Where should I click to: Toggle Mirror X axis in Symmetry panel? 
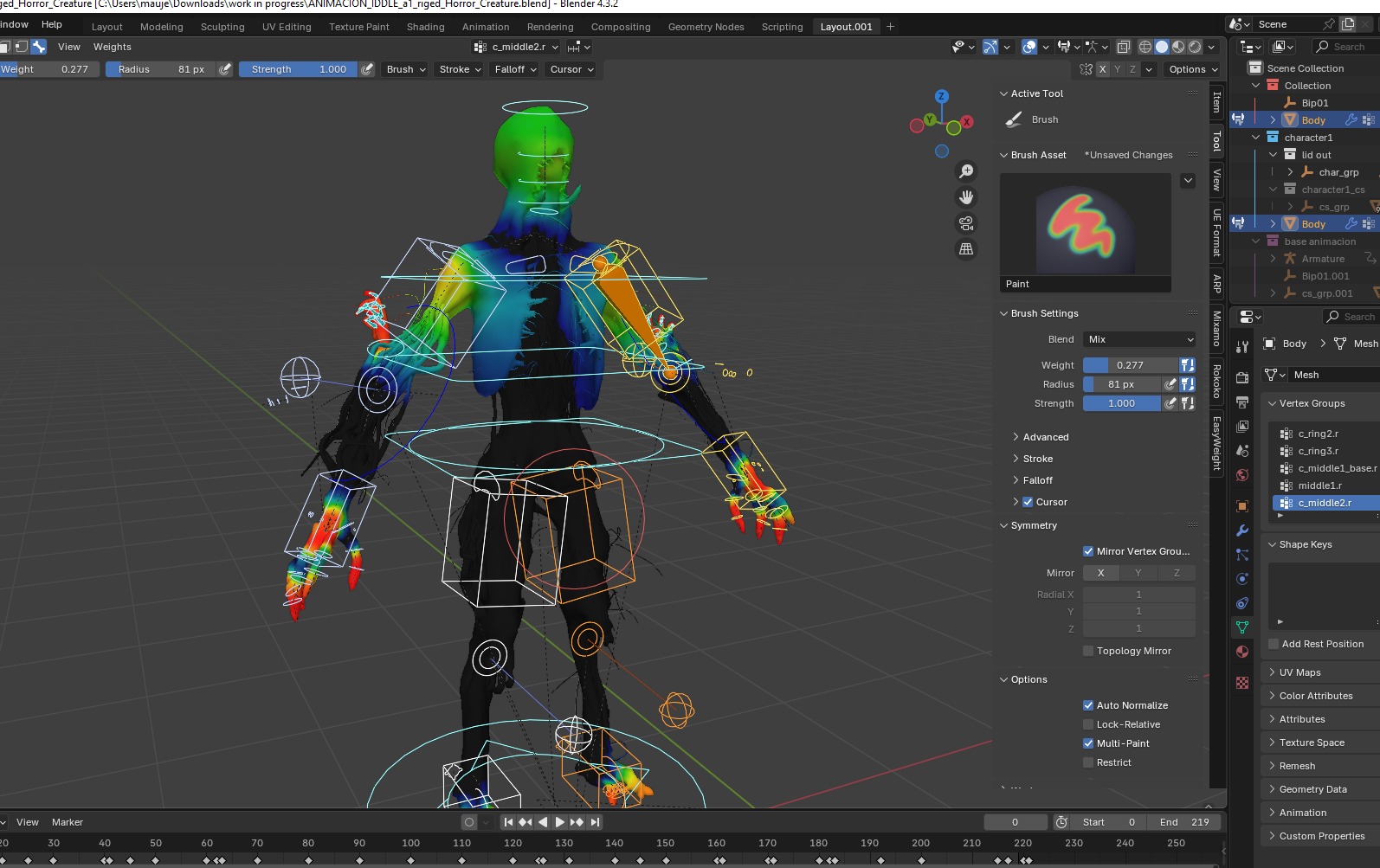pos(1101,573)
